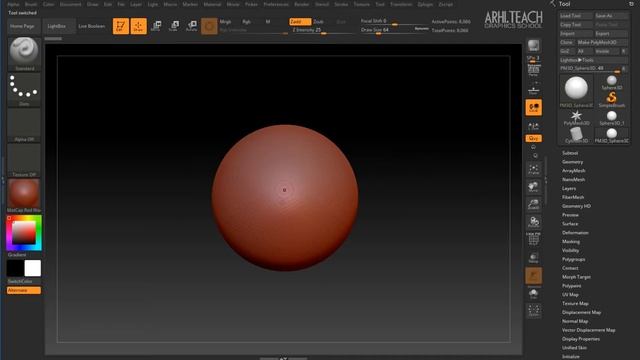Click the Home Page button

(22, 26)
